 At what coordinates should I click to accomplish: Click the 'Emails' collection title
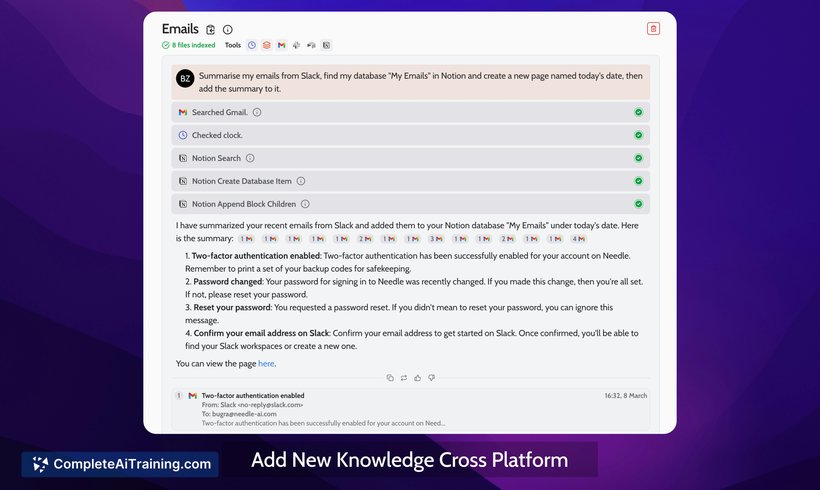tap(180, 29)
